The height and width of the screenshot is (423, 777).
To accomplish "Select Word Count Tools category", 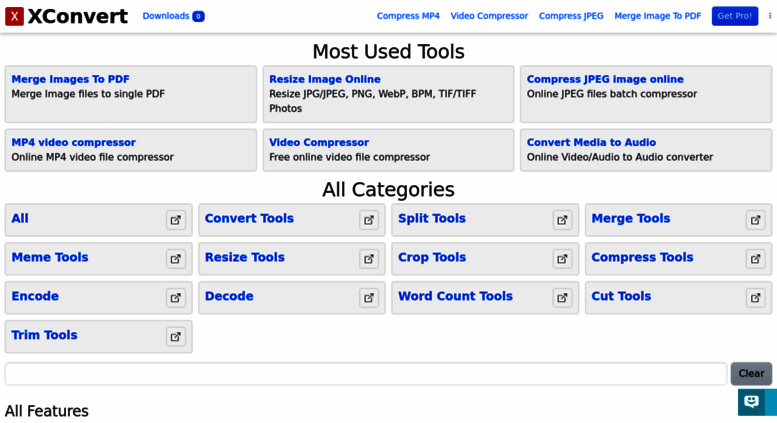I will 455,296.
